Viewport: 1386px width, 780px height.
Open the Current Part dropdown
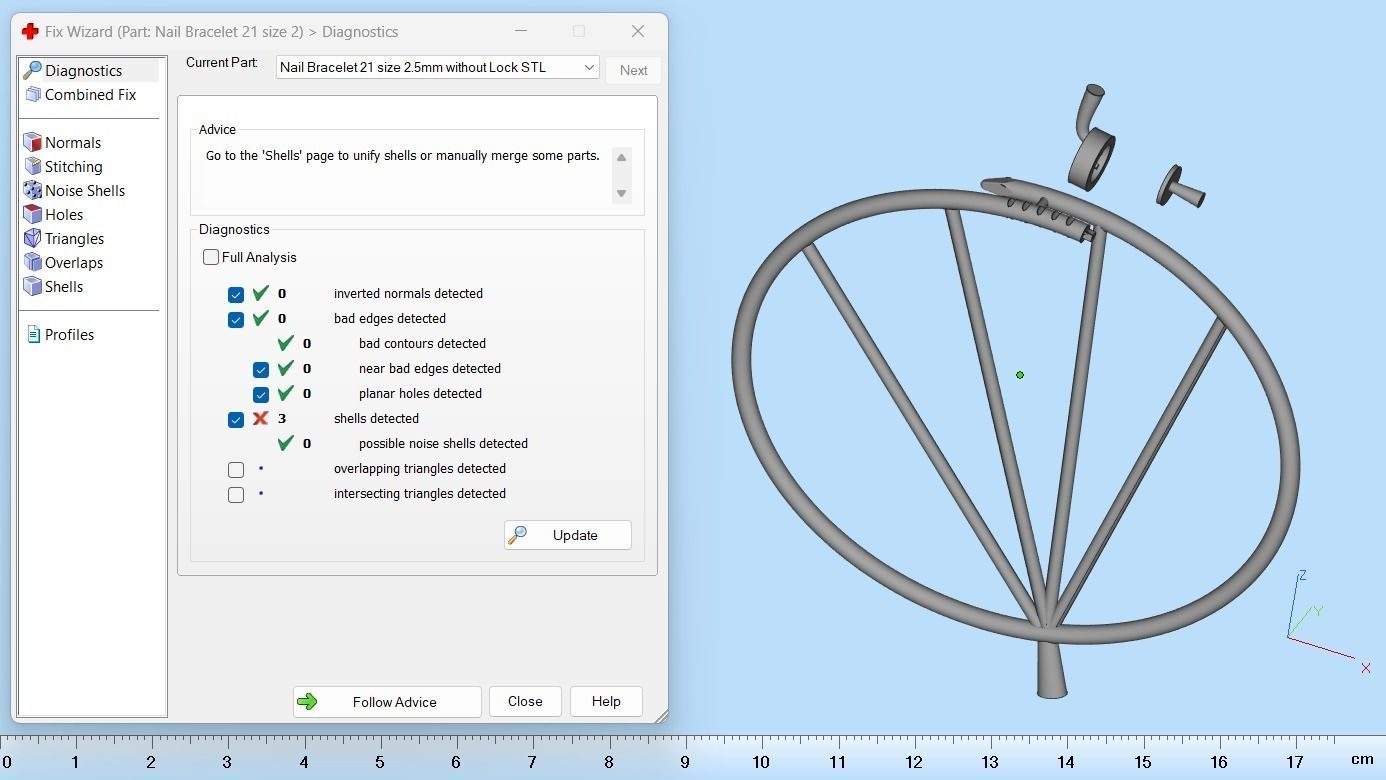(438, 67)
